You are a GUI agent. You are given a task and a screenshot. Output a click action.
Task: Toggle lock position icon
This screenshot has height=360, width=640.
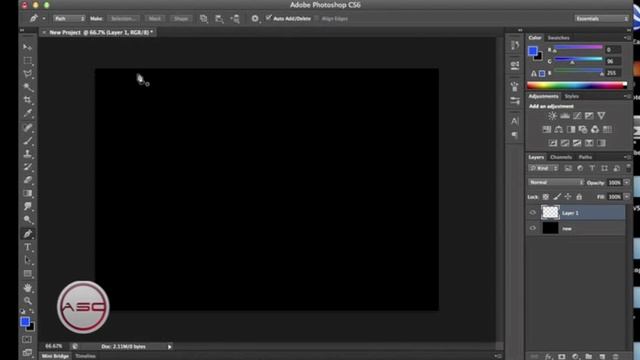[568, 197]
